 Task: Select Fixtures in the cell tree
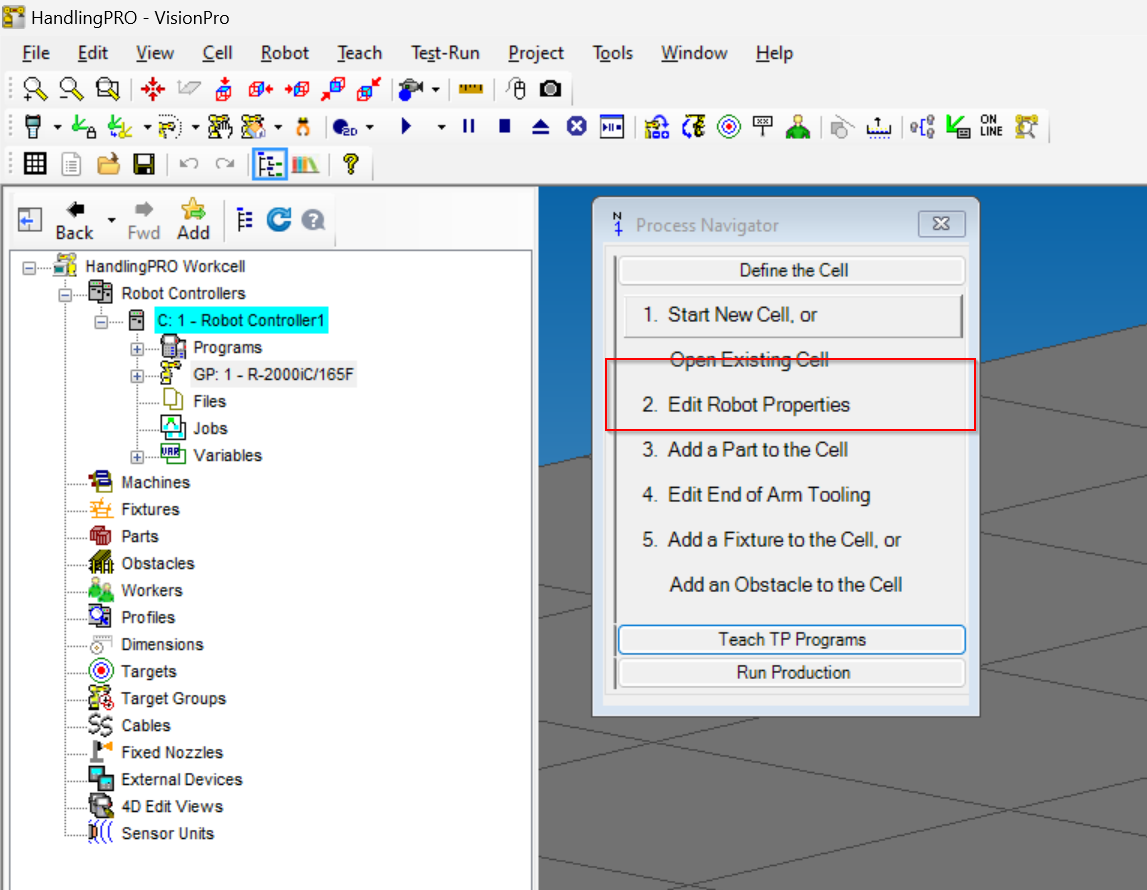pyautogui.click(x=150, y=510)
